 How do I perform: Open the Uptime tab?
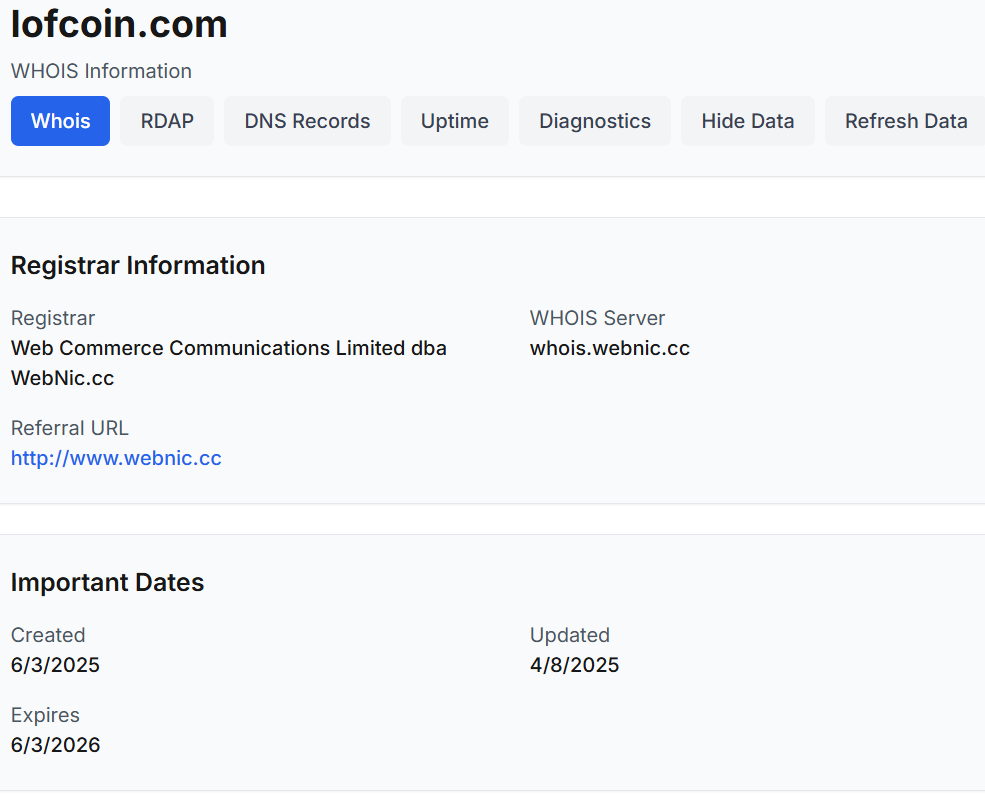coord(455,121)
